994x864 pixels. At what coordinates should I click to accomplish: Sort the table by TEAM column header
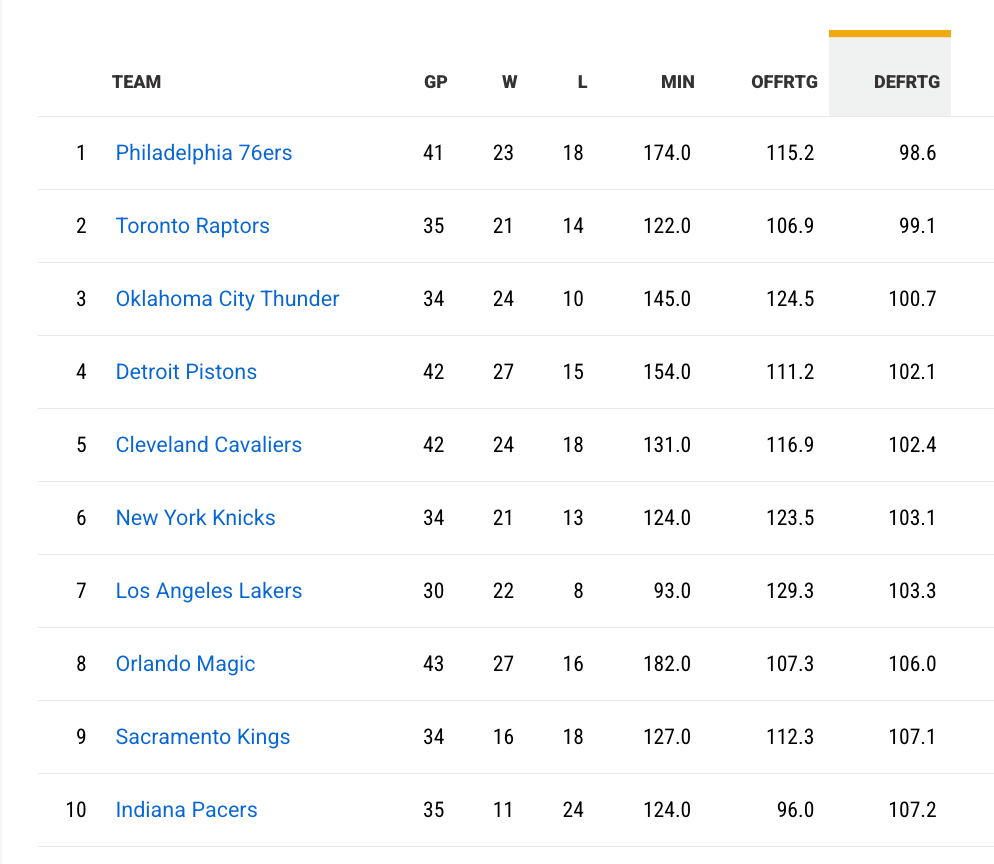pos(136,82)
